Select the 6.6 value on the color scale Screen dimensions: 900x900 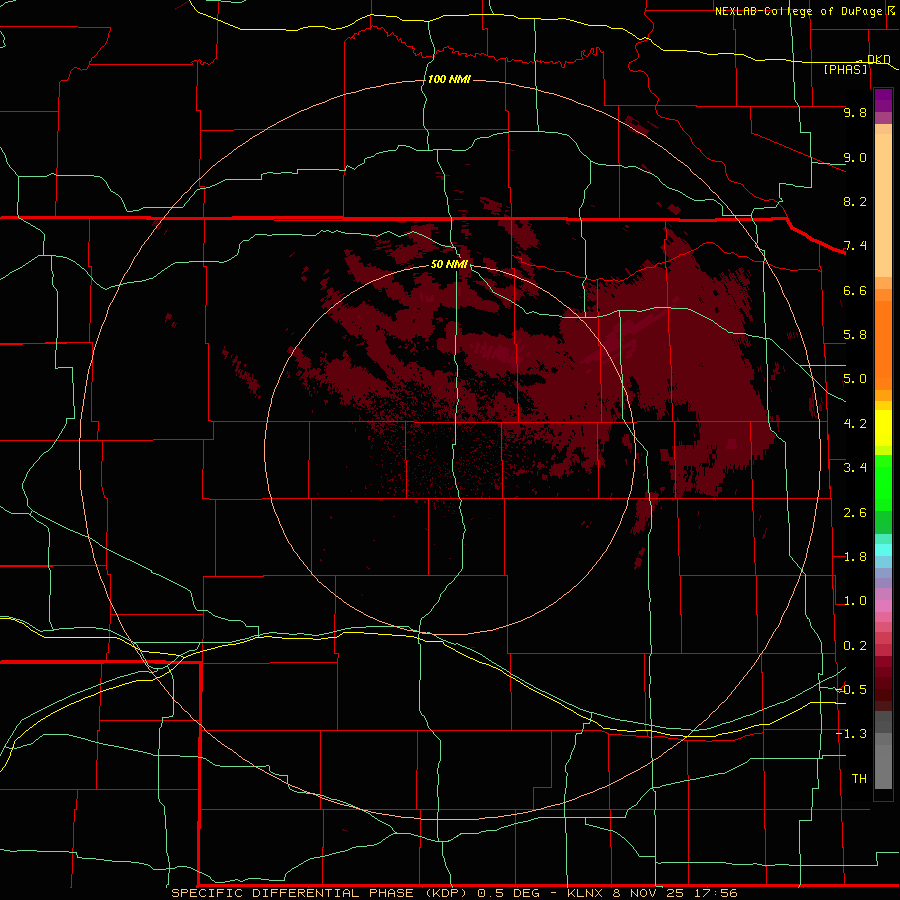(x=855, y=290)
